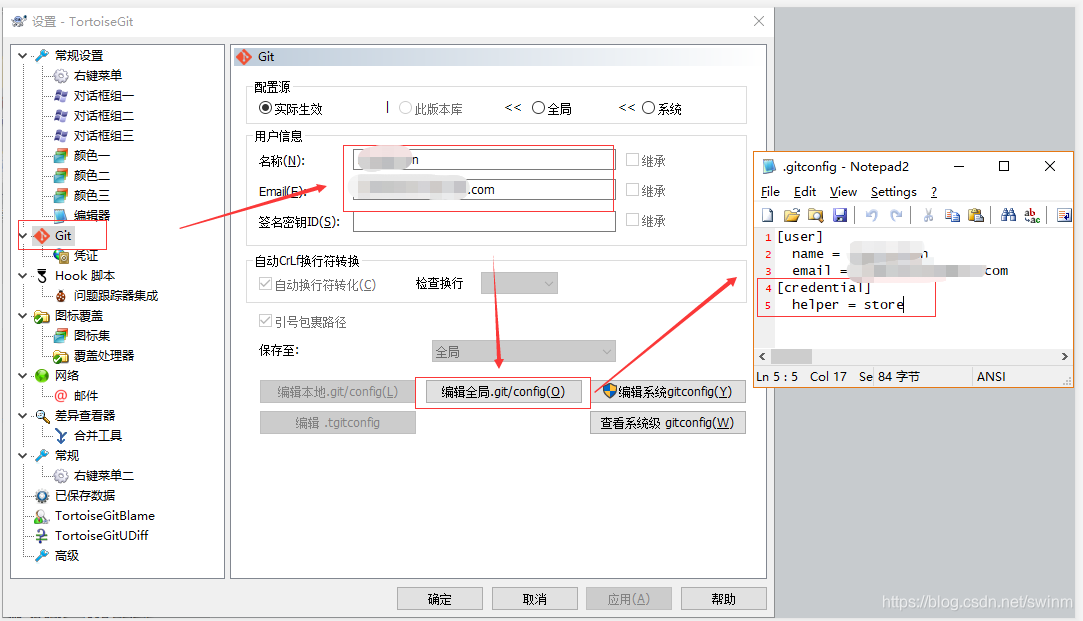Open View menu in Notepad2
Image resolution: width=1083 pixels, height=621 pixels.
pos(843,192)
